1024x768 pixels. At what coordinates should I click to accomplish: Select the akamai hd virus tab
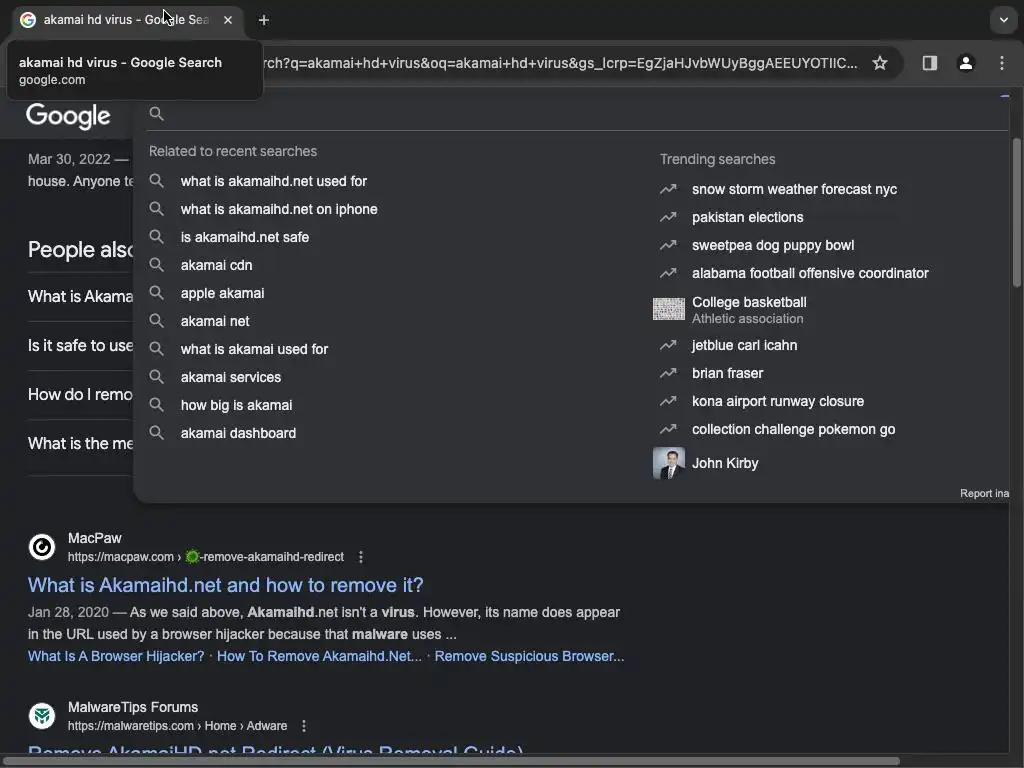tap(126, 20)
